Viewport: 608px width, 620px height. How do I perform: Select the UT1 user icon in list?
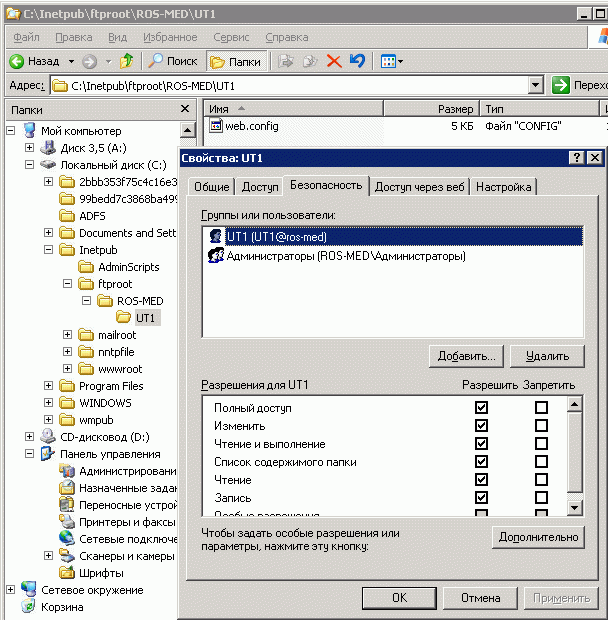coord(216,236)
